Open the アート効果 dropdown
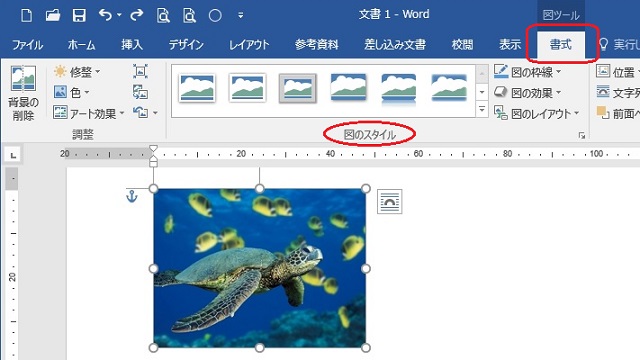The height and width of the screenshot is (360, 640). pyautogui.click(x=89, y=113)
